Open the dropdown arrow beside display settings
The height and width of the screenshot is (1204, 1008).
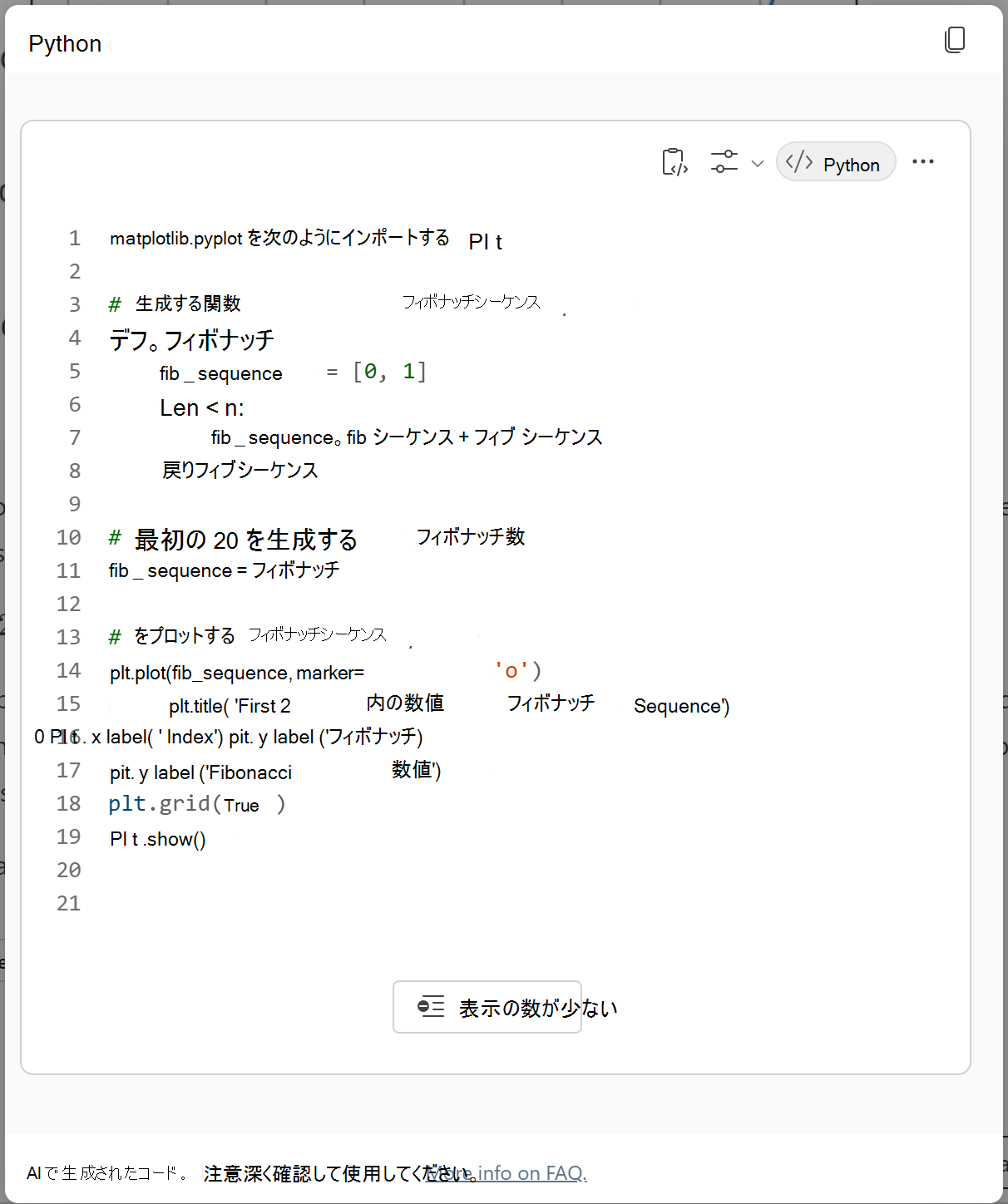[x=758, y=163]
